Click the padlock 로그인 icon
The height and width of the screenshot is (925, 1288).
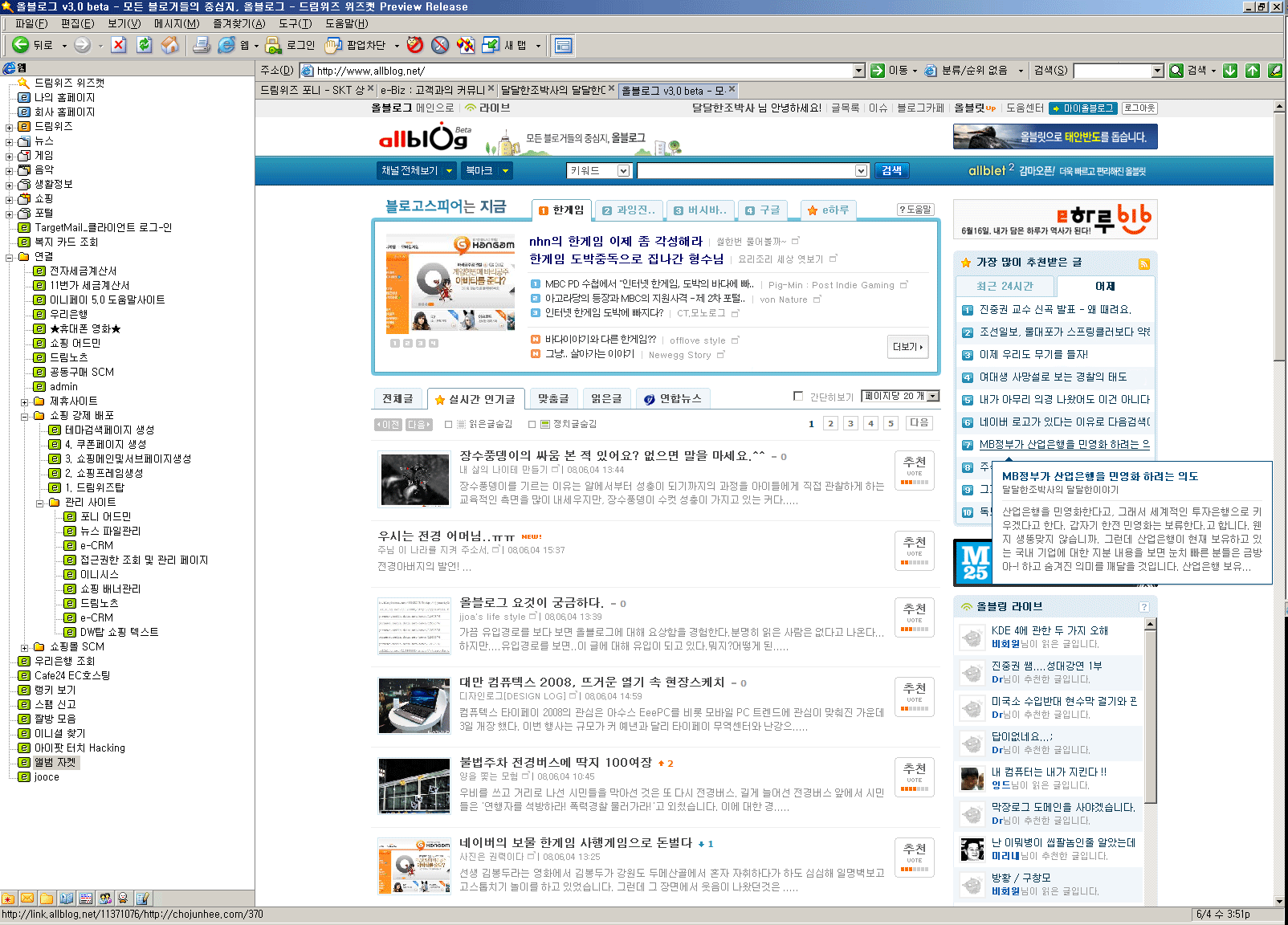pyautogui.click(x=274, y=45)
